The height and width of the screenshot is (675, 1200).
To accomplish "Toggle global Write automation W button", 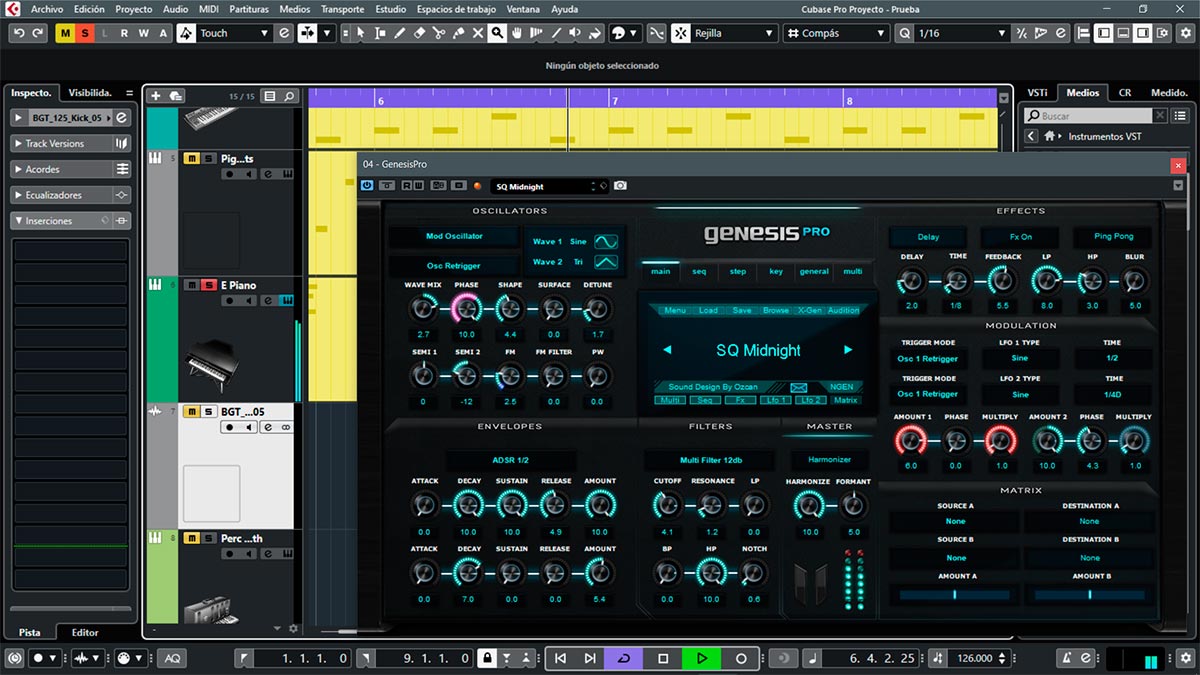I will [x=142, y=33].
